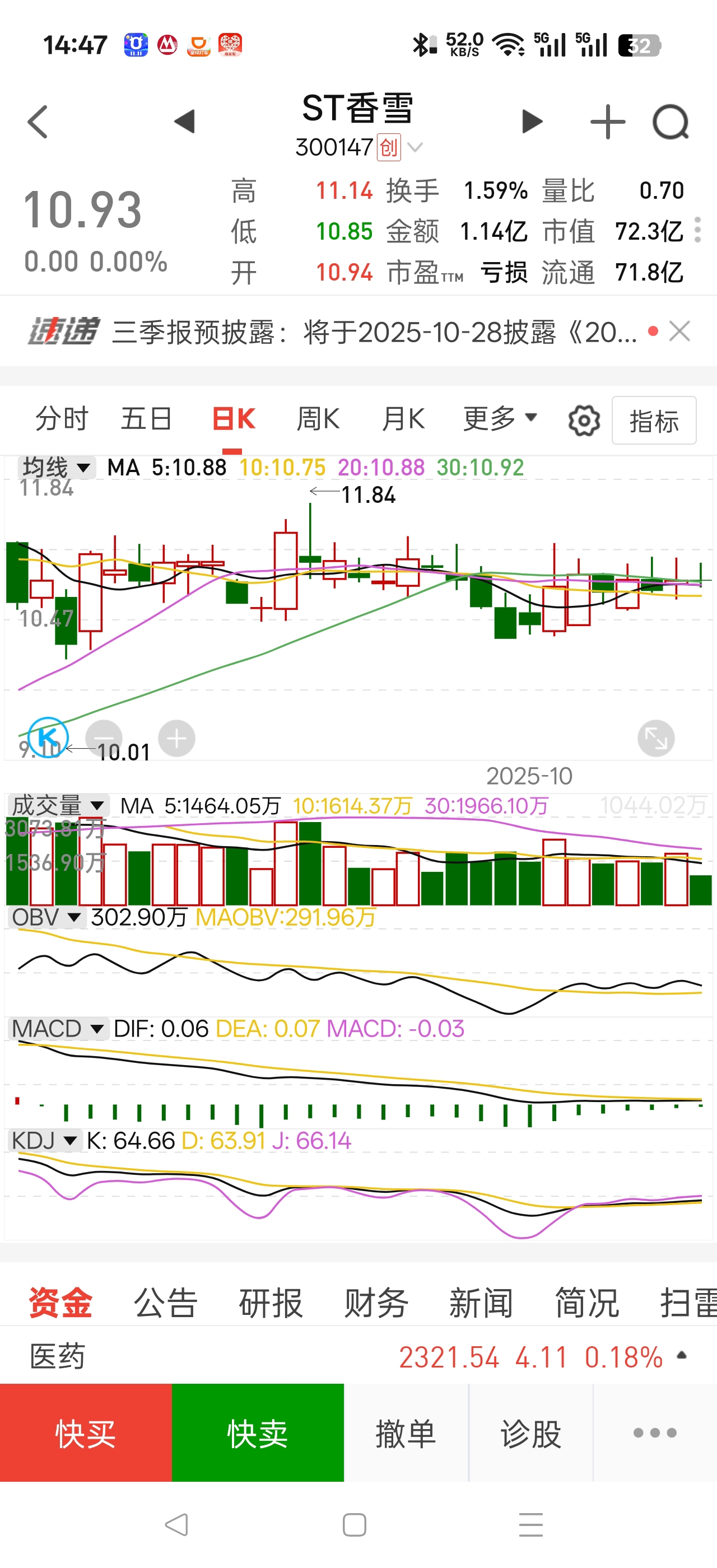Tap K: 64.66 KDJ reading
This screenshot has width=717, height=1568.
point(131,1140)
